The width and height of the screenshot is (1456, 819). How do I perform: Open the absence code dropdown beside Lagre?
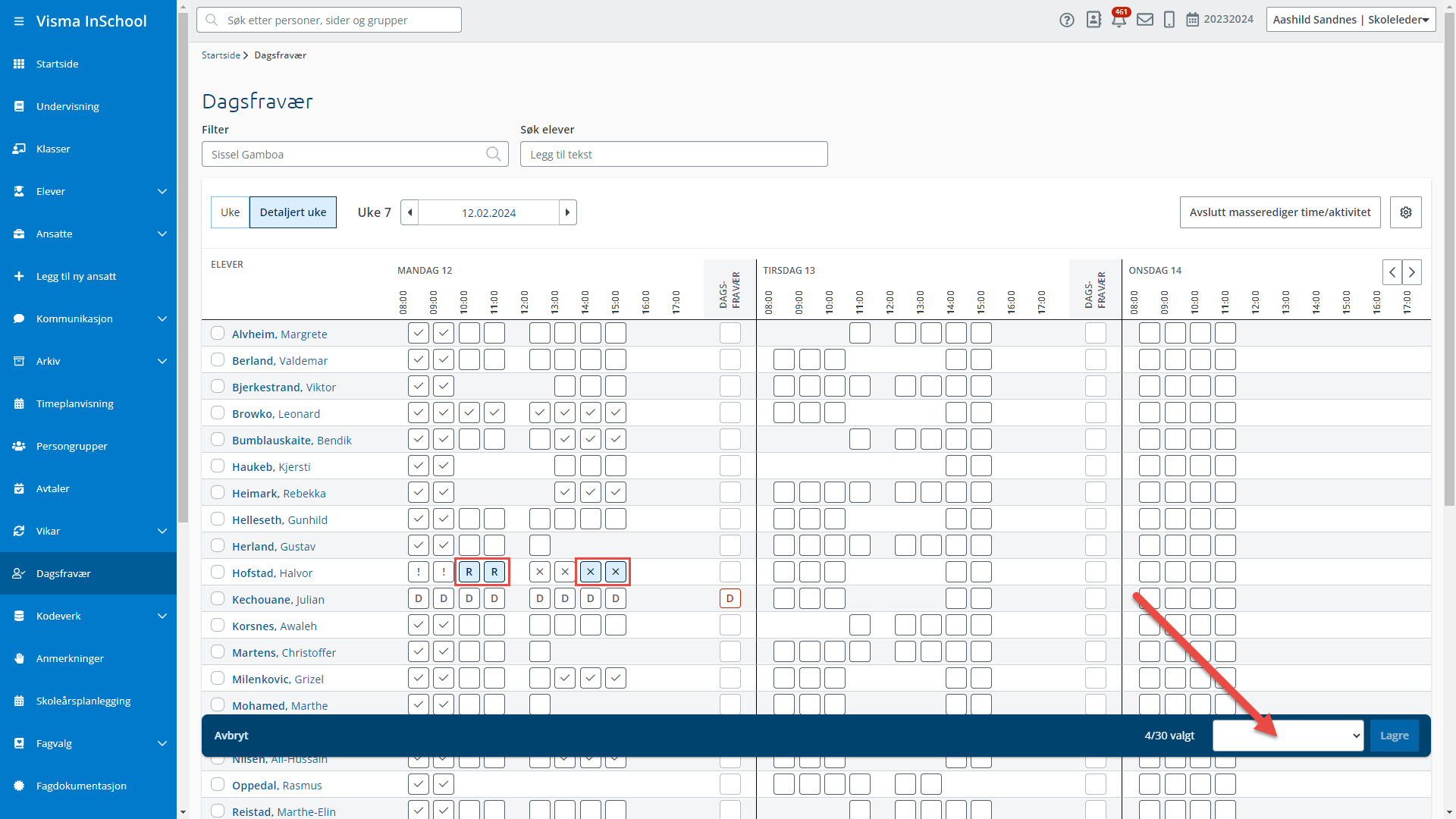coord(1288,736)
